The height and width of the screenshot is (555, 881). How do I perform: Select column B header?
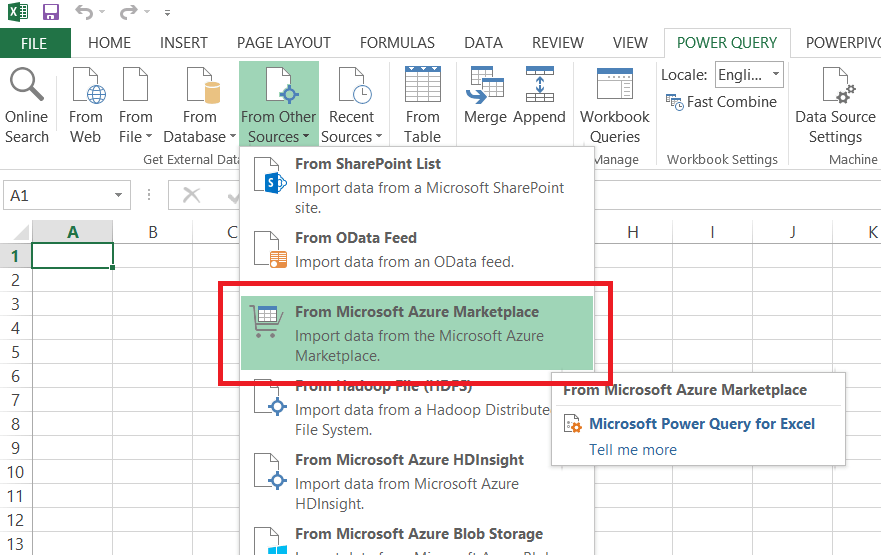tap(153, 231)
